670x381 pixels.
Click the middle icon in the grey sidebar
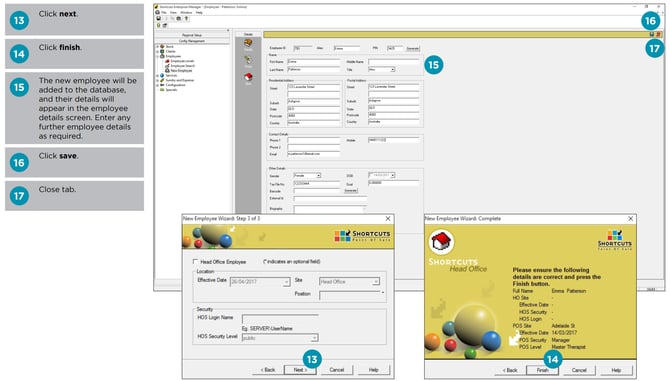click(x=248, y=60)
